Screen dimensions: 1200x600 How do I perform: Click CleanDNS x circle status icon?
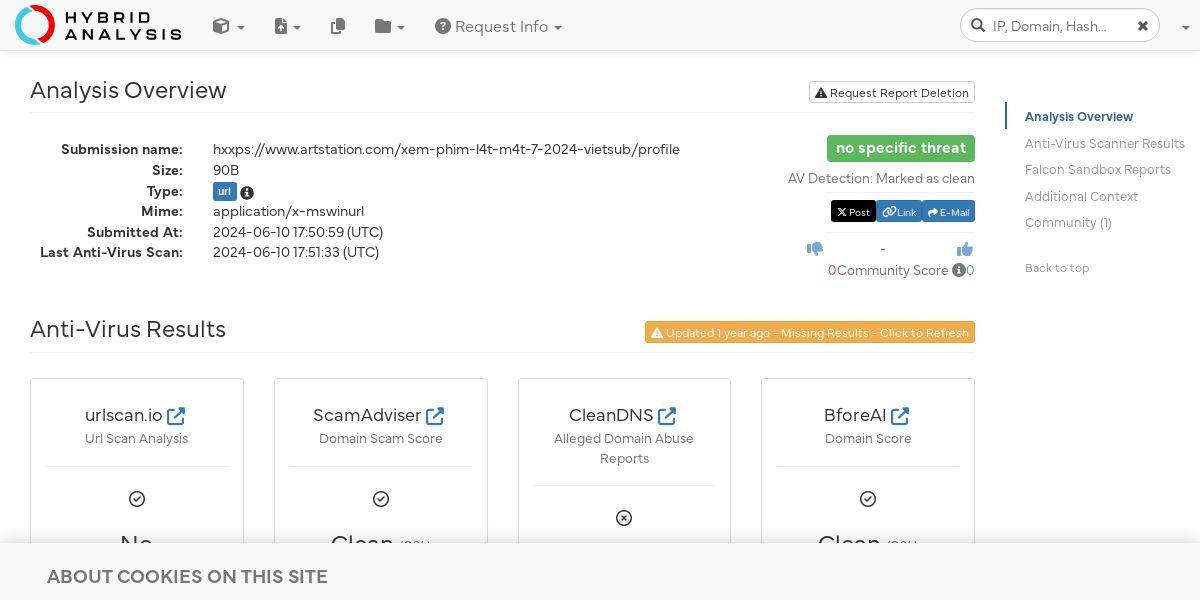(x=624, y=518)
